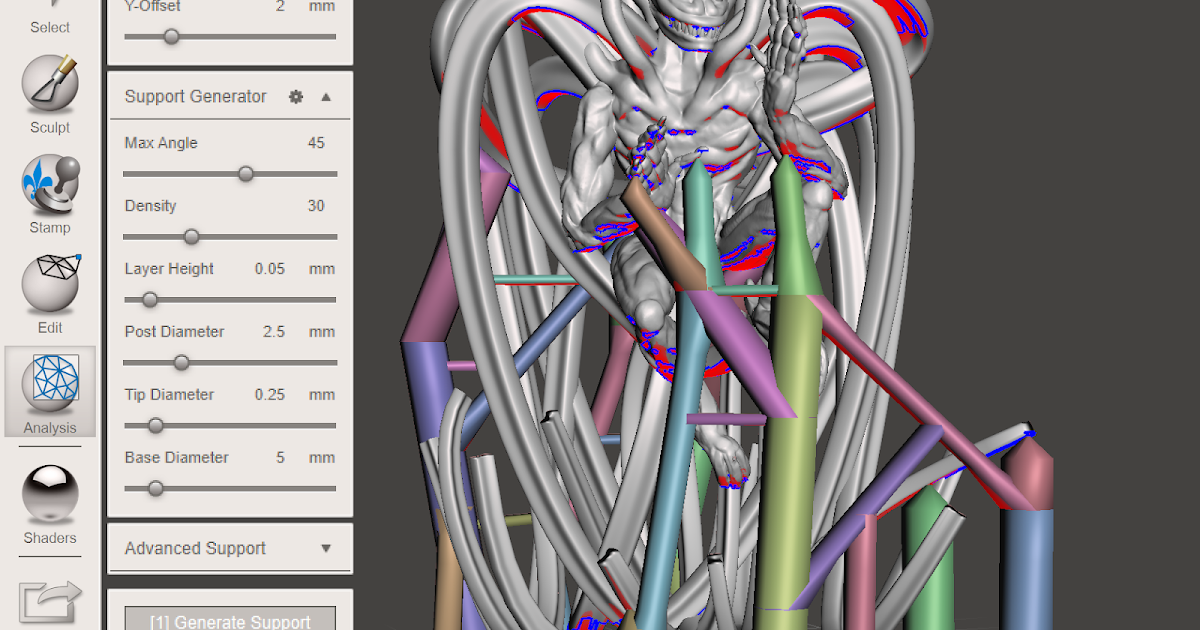The height and width of the screenshot is (630, 1200).
Task: Open Support Generator settings gear
Action: point(296,97)
